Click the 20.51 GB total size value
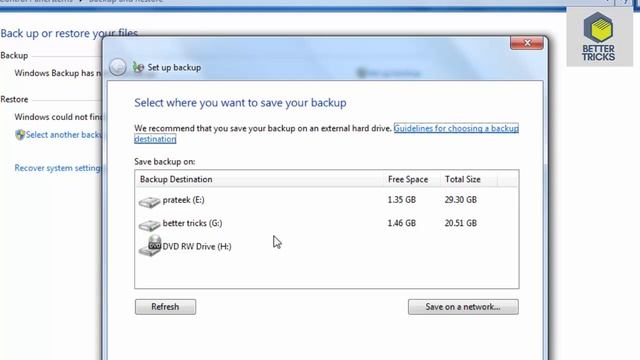The width and height of the screenshot is (640, 360). click(460, 223)
